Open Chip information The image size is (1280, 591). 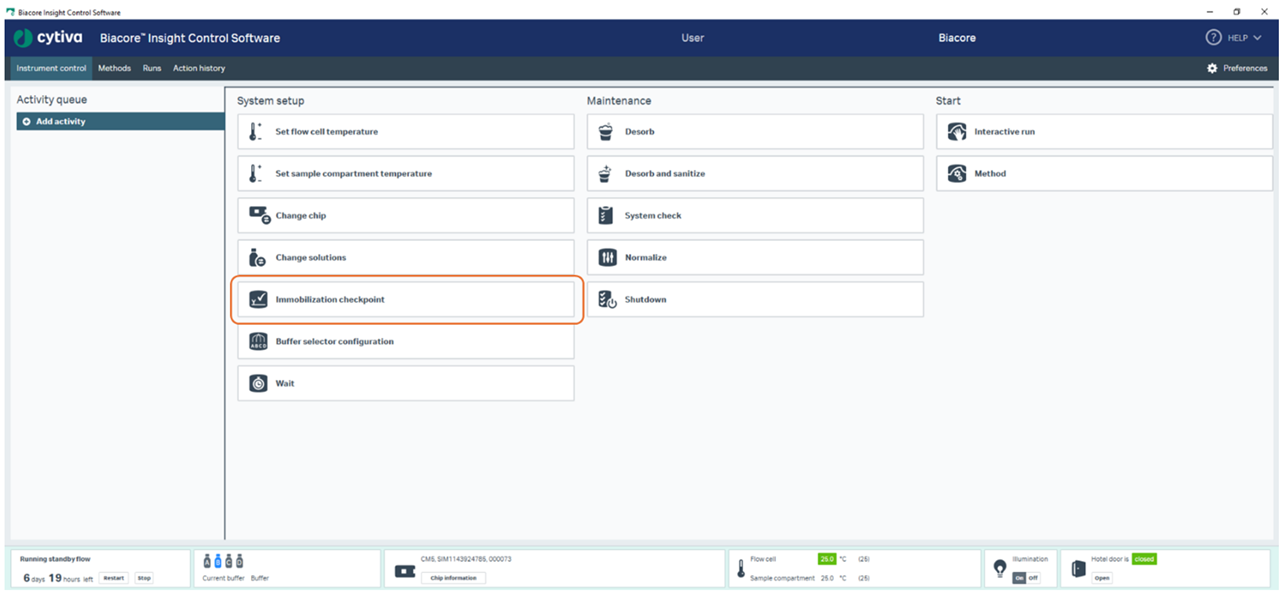(453, 578)
